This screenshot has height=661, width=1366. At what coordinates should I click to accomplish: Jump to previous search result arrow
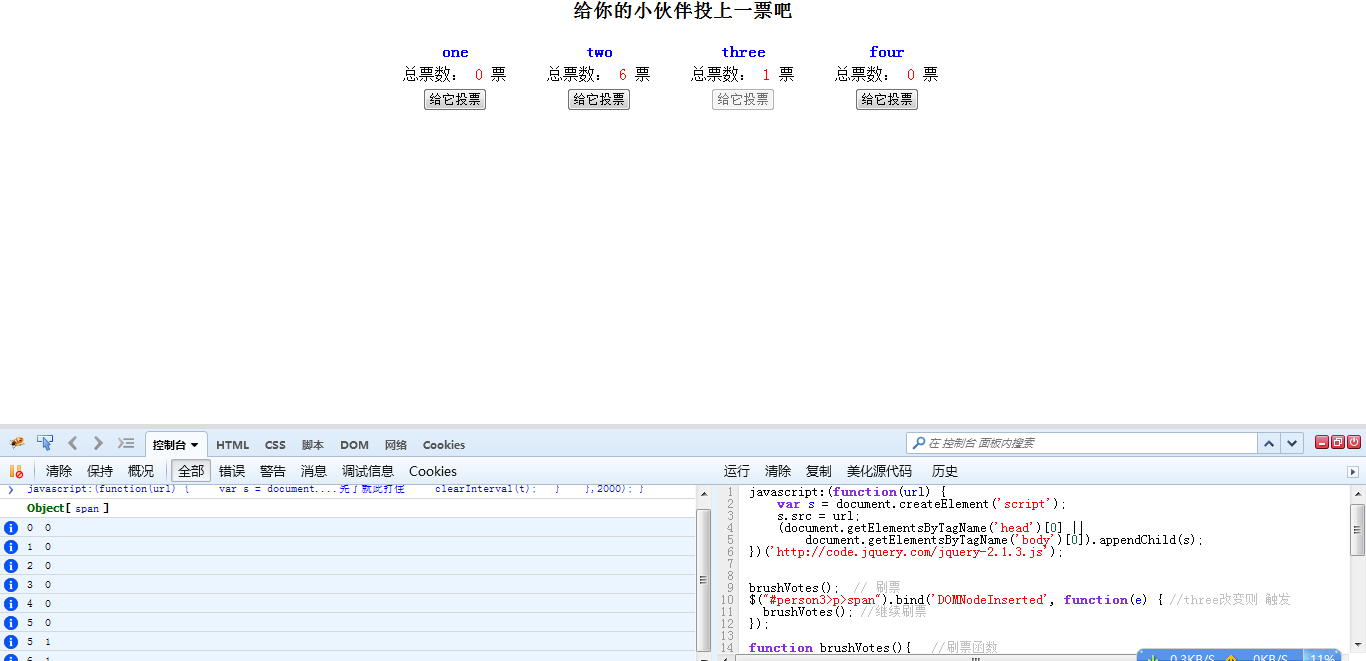(x=1269, y=443)
